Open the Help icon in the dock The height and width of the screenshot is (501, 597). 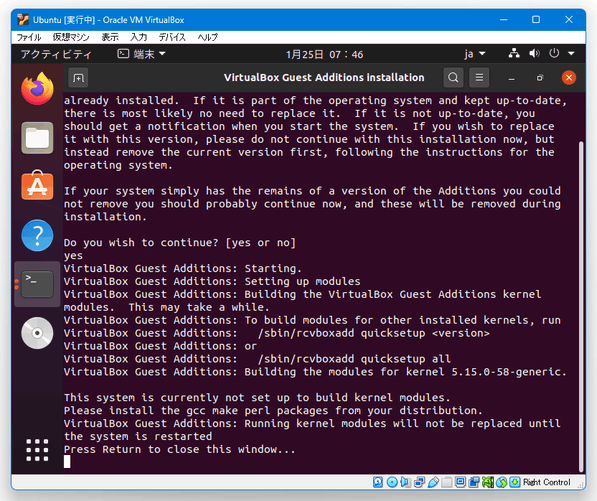pos(37,235)
